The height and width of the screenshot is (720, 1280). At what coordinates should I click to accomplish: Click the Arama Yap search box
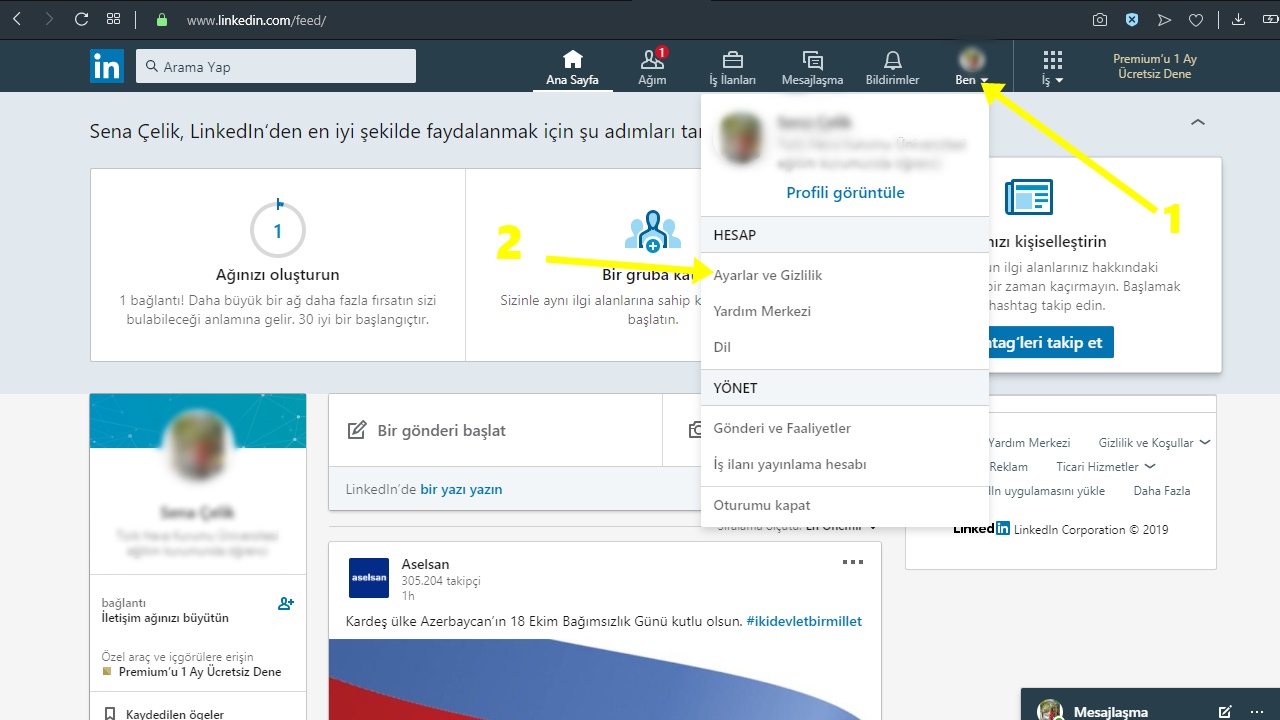[276, 66]
